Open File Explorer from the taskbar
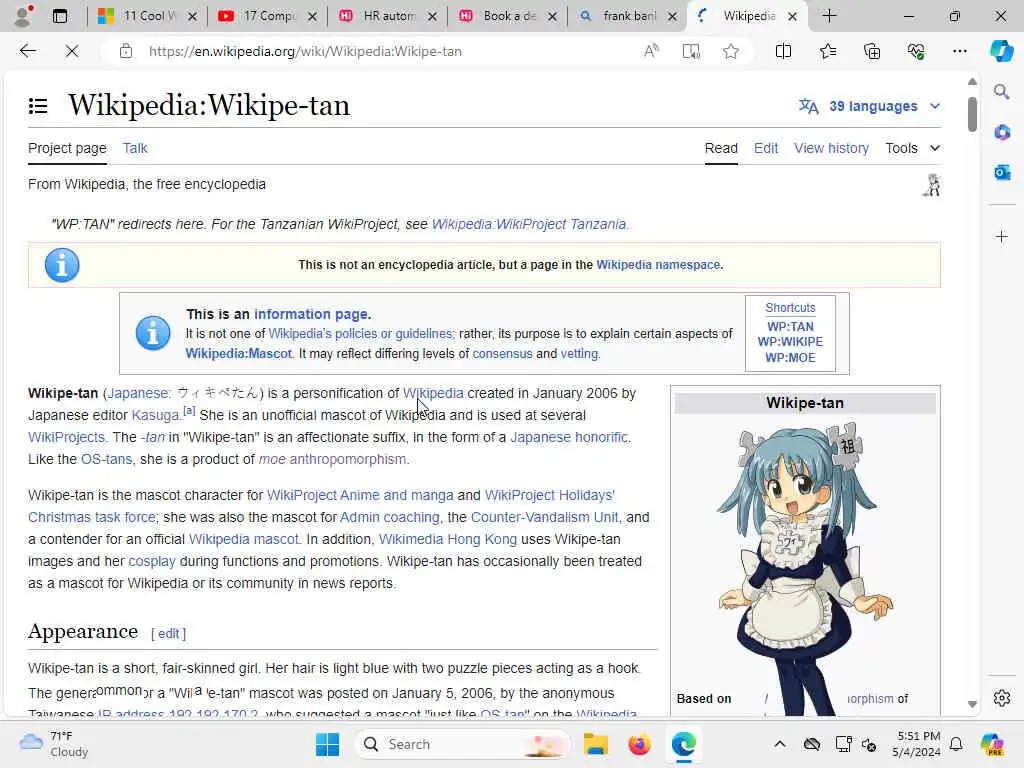This screenshot has width=1024, height=768. click(596, 744)
